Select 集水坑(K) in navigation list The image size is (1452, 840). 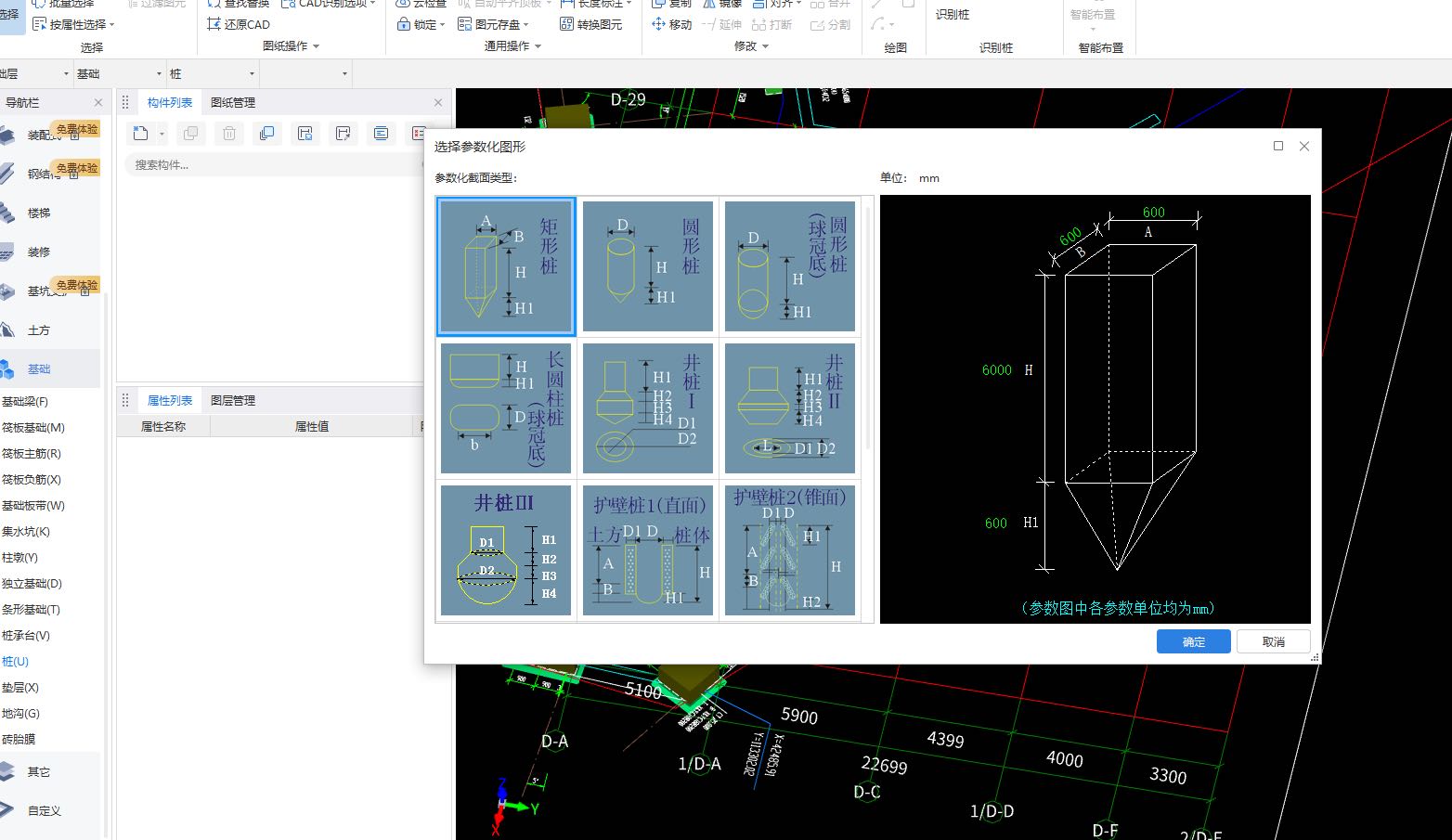pyautogui.click(x=26, y=532)
